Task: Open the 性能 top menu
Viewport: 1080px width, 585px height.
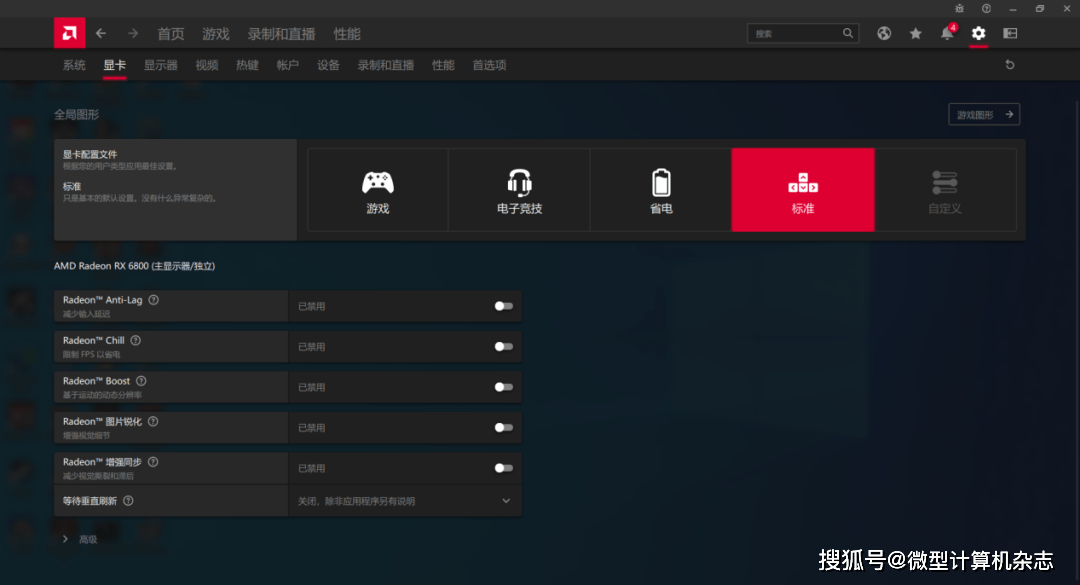Action: pos(347,34)
